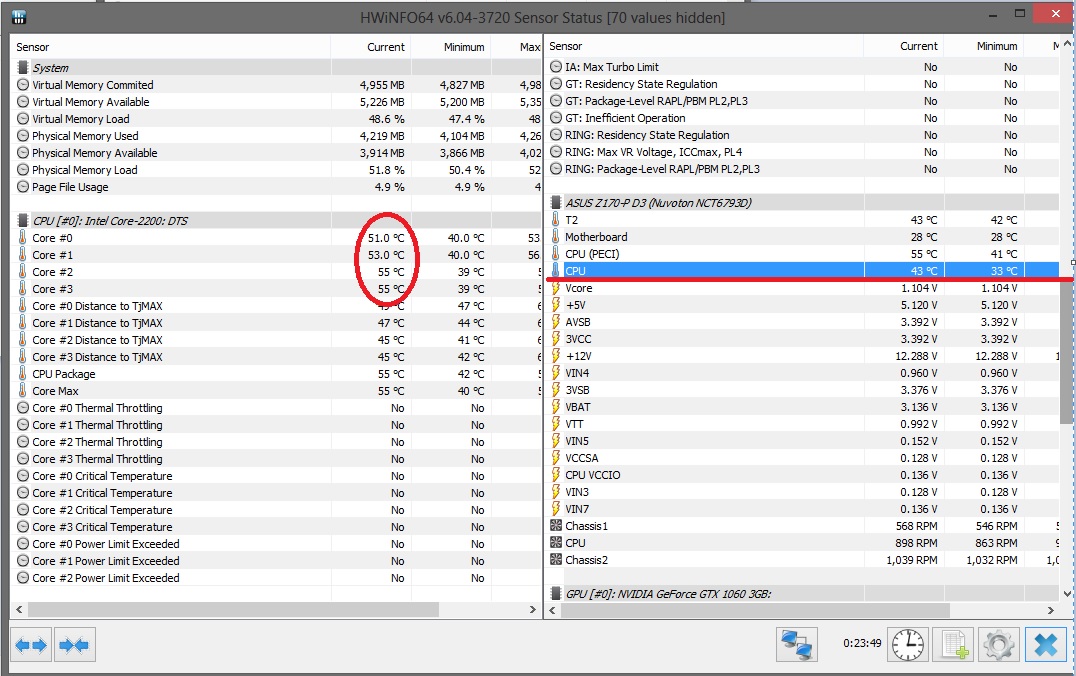
Task: Click the chip icon beside System header
Action: (23, 67)
